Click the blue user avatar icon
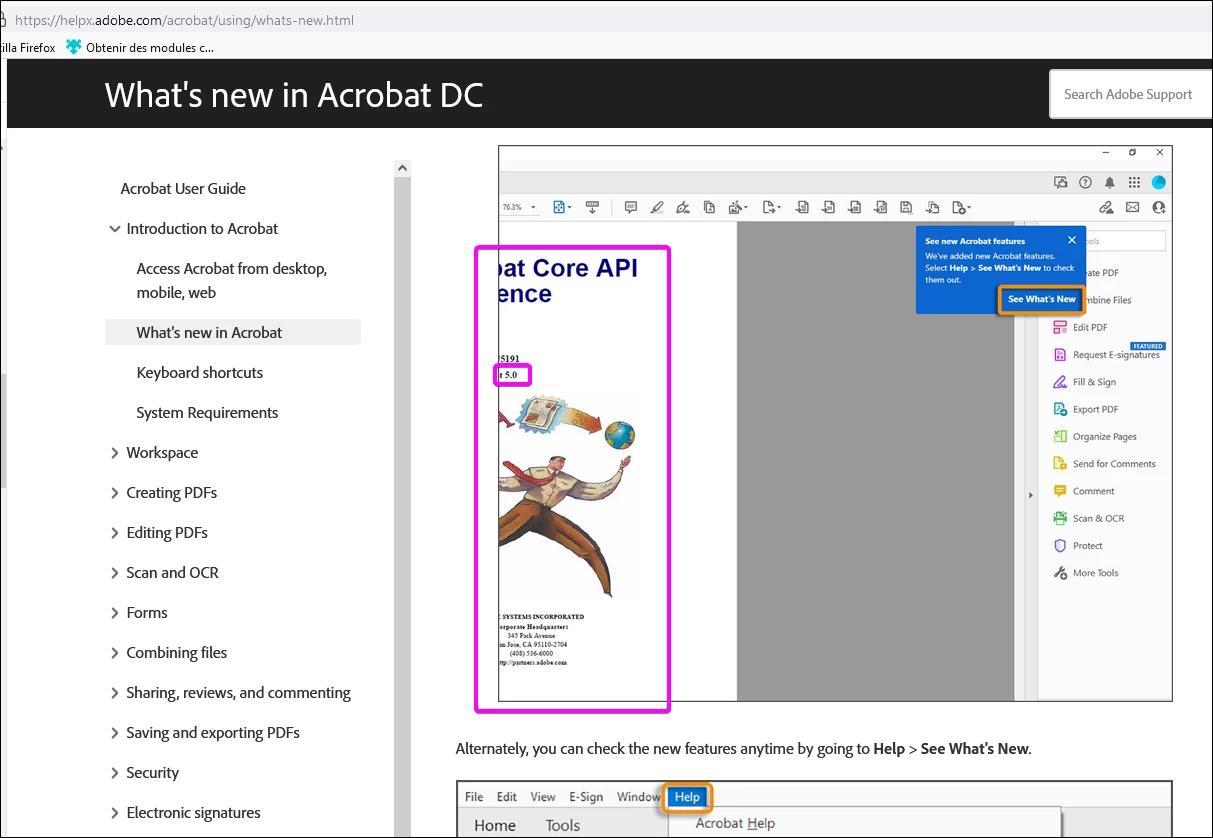Viewport: 1213px width, 838px height. point(1158,182)
